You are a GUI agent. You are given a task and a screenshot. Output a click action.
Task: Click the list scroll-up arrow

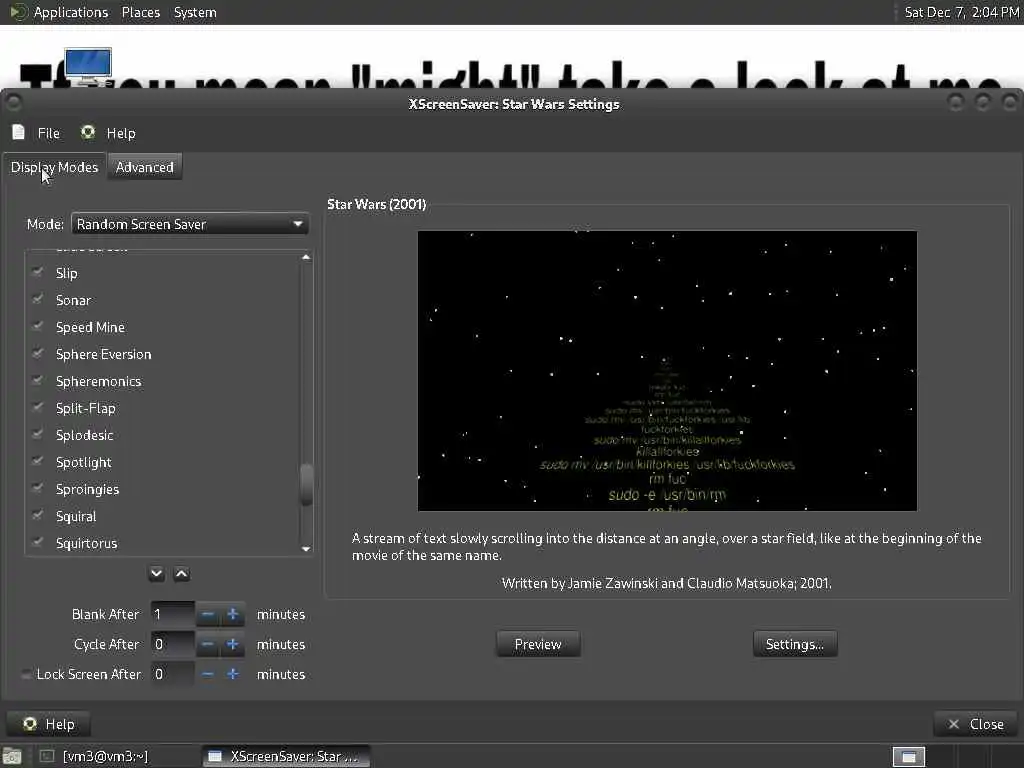(x=306, y=257)
